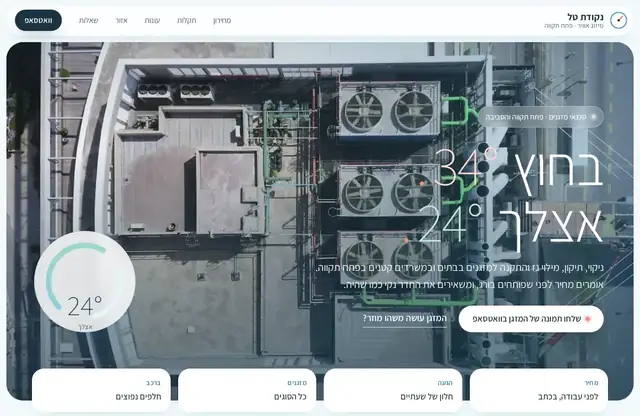Click the שלחו תמונה של המזגן בוואטסאפ button
640x416 pixels.
[531, 319]
